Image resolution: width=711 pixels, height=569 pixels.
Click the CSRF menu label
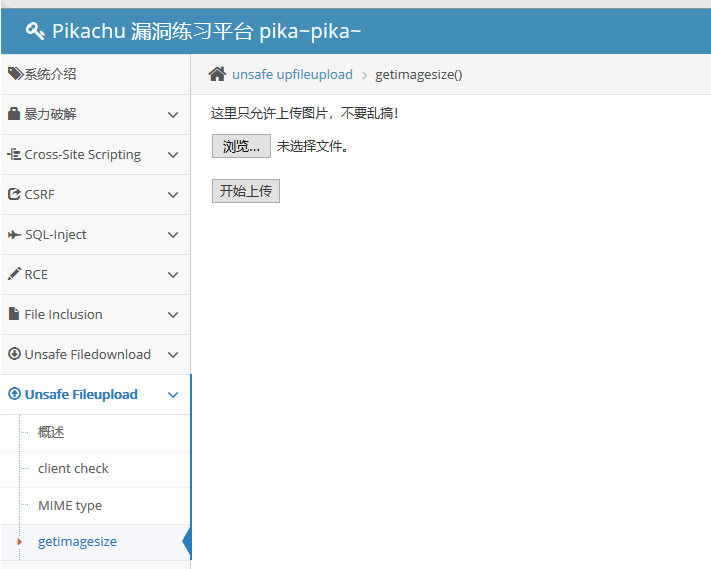39,195
